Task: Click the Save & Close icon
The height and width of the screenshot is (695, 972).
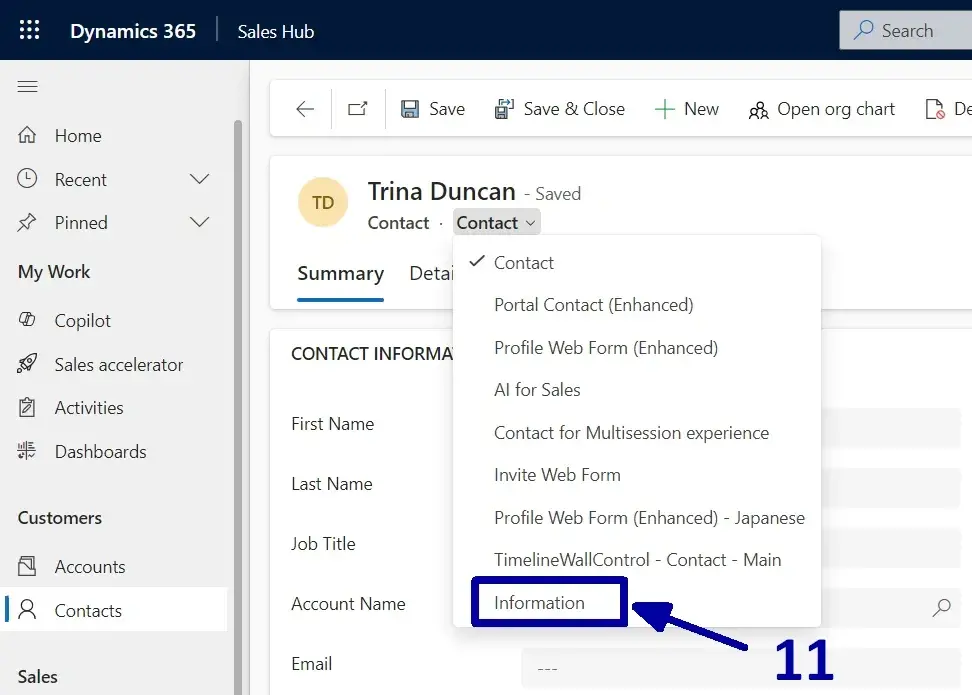Action: [x=504, y=109]
